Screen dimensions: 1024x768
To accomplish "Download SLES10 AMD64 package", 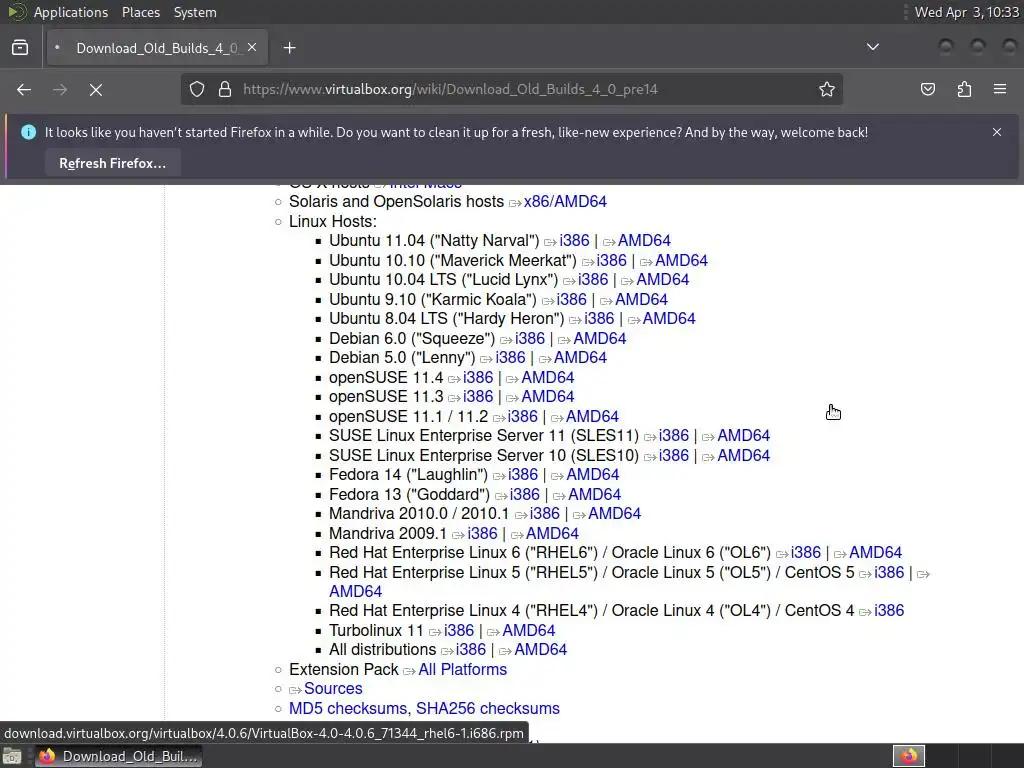I will (744, 455).
